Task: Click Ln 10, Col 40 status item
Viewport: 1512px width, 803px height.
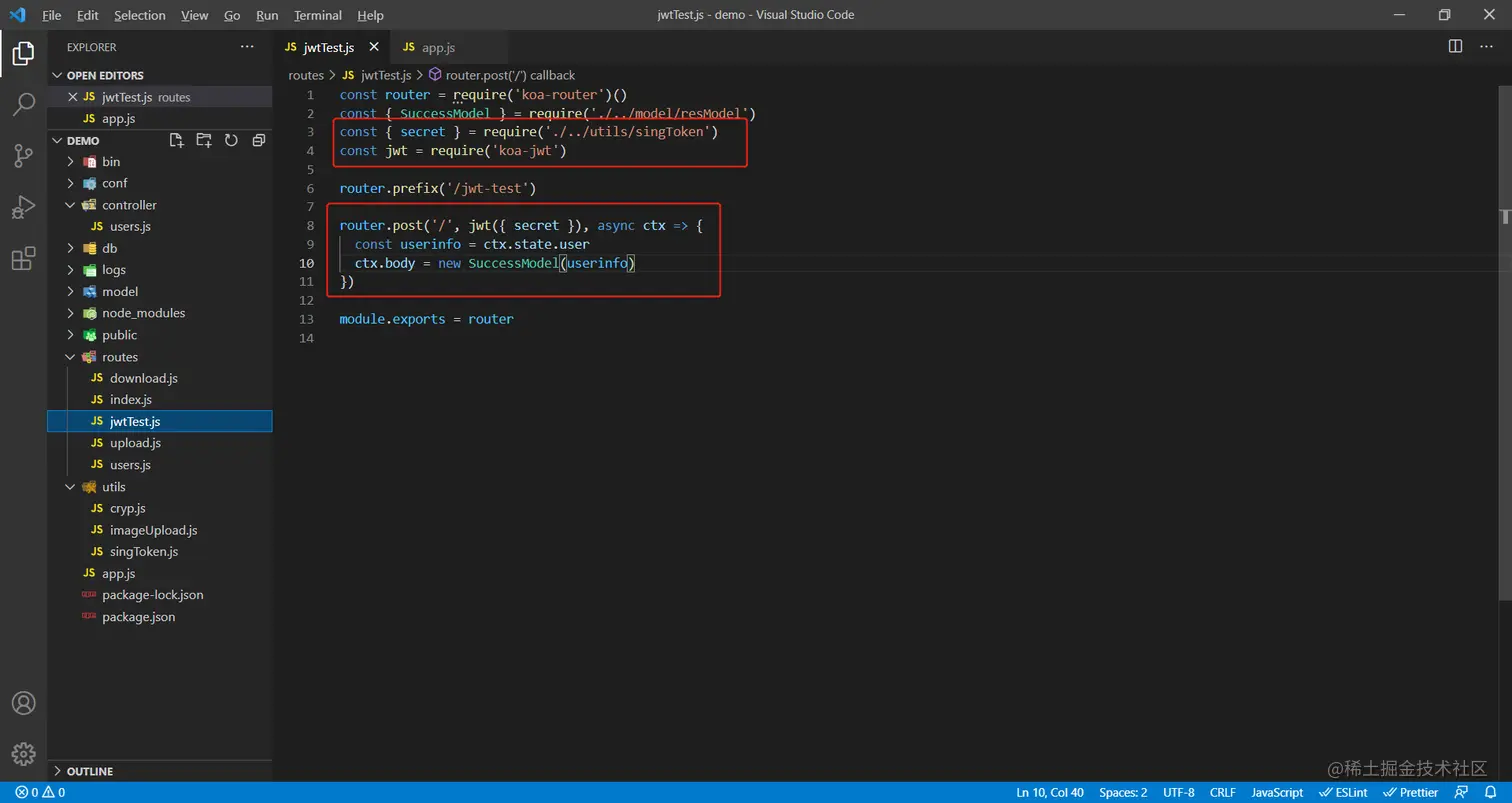Action: tap(1050, 792)
